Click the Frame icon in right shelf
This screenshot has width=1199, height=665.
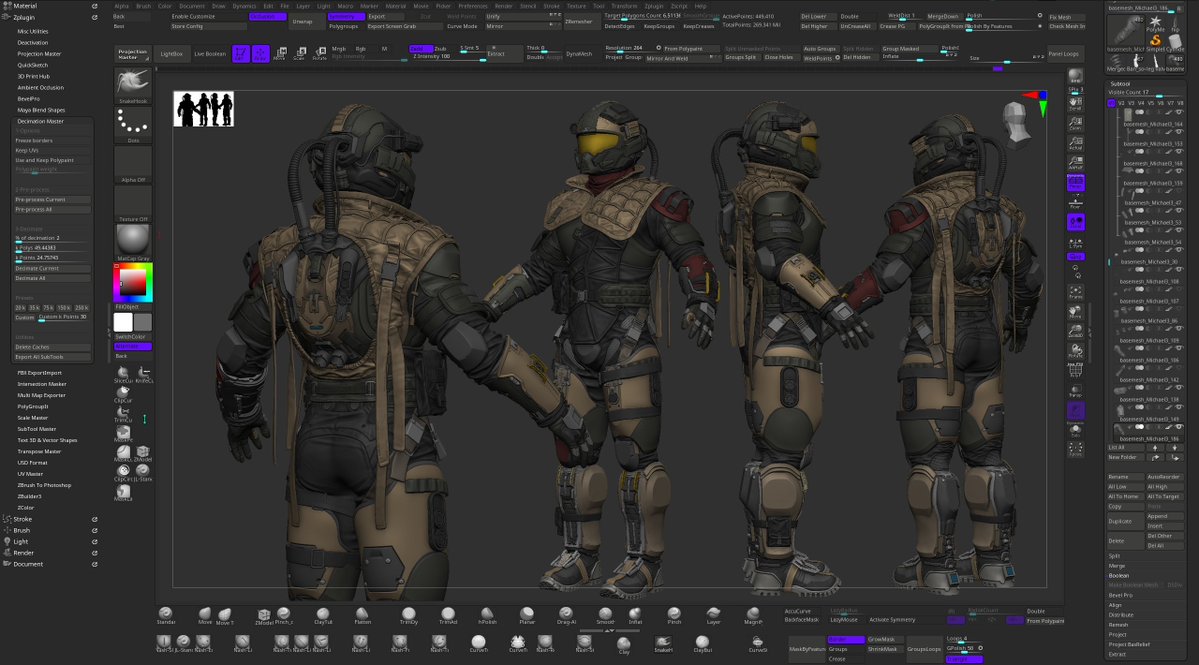pos(1075,292)
